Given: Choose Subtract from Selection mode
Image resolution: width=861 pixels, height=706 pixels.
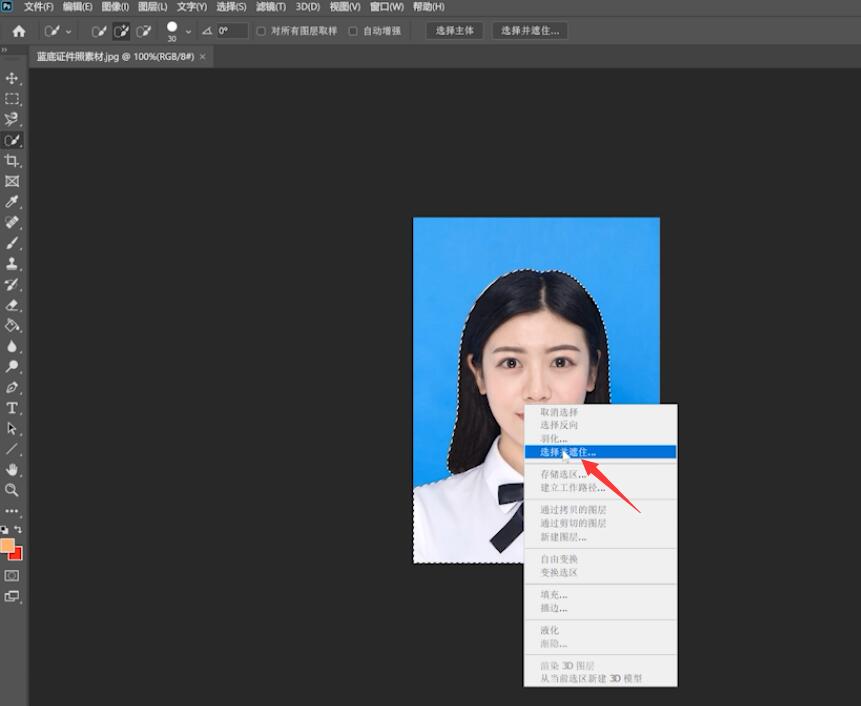Looking at the screenshot, I should 144,31.
